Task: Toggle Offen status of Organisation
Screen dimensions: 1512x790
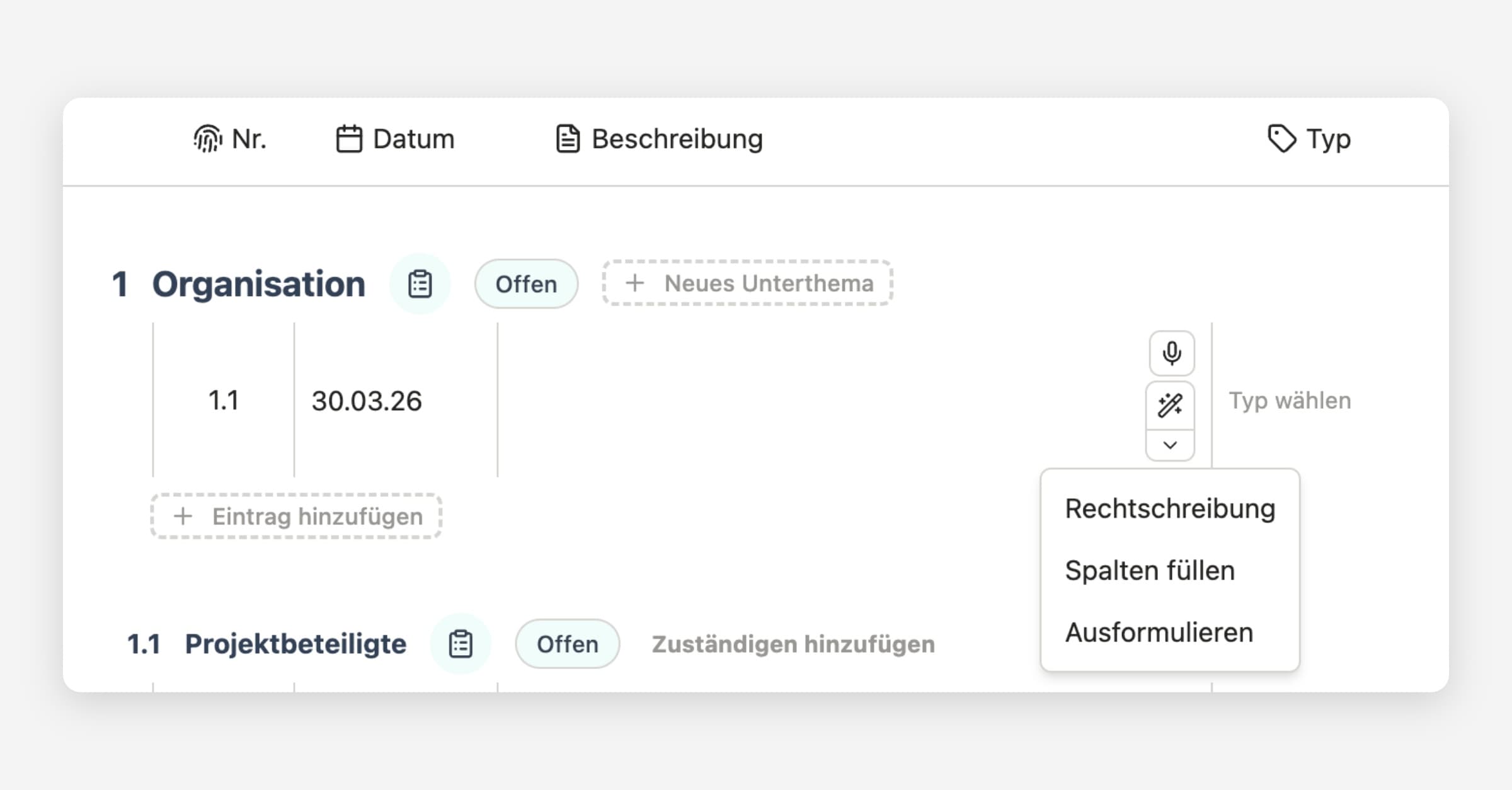Action: click(x=526, y=284)
